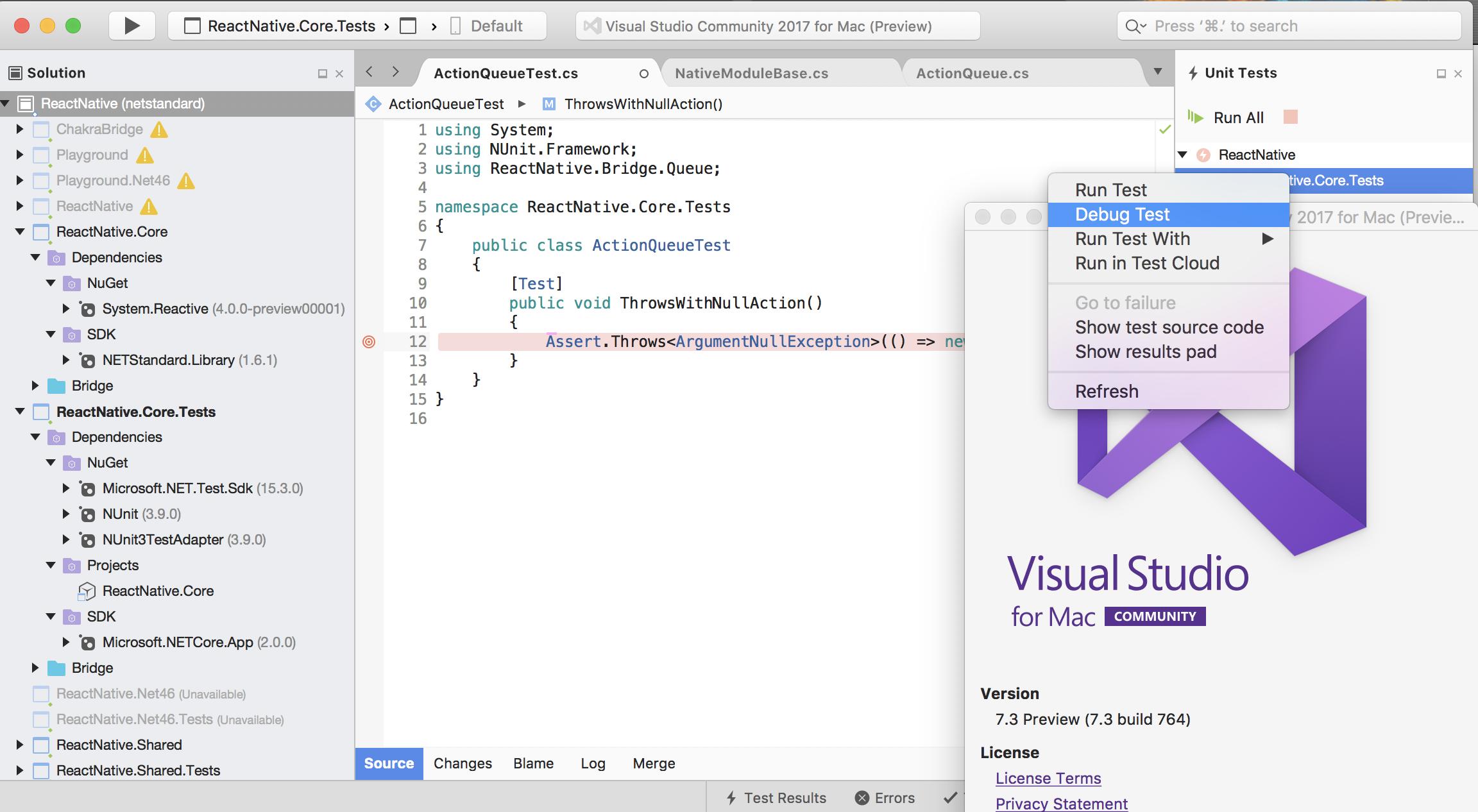This screenshot has width=1478, height=812.
Task: Expand the System.Reactive package
Action: (x=65, y=309)
